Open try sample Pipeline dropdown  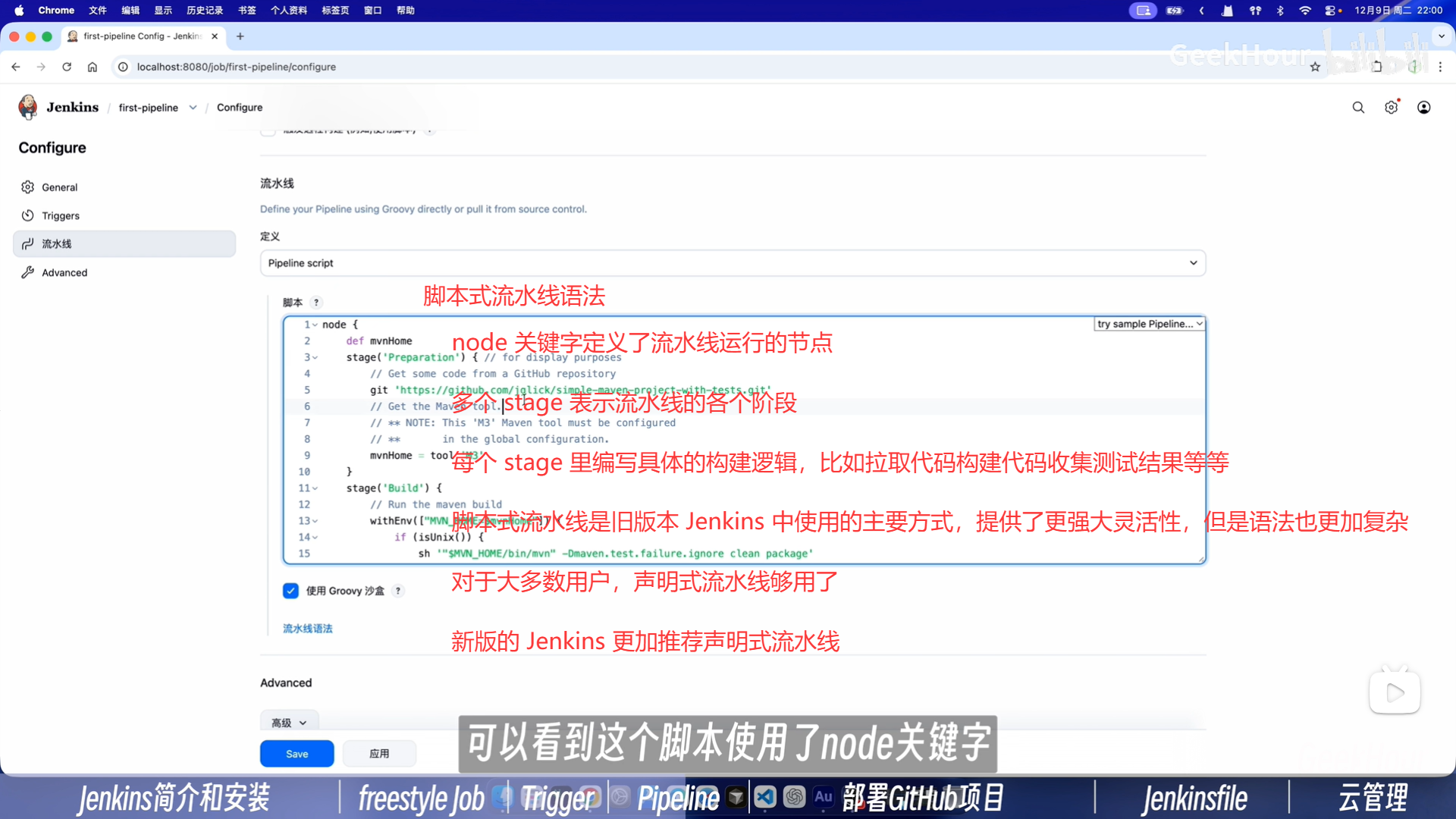coord(1149,324)
